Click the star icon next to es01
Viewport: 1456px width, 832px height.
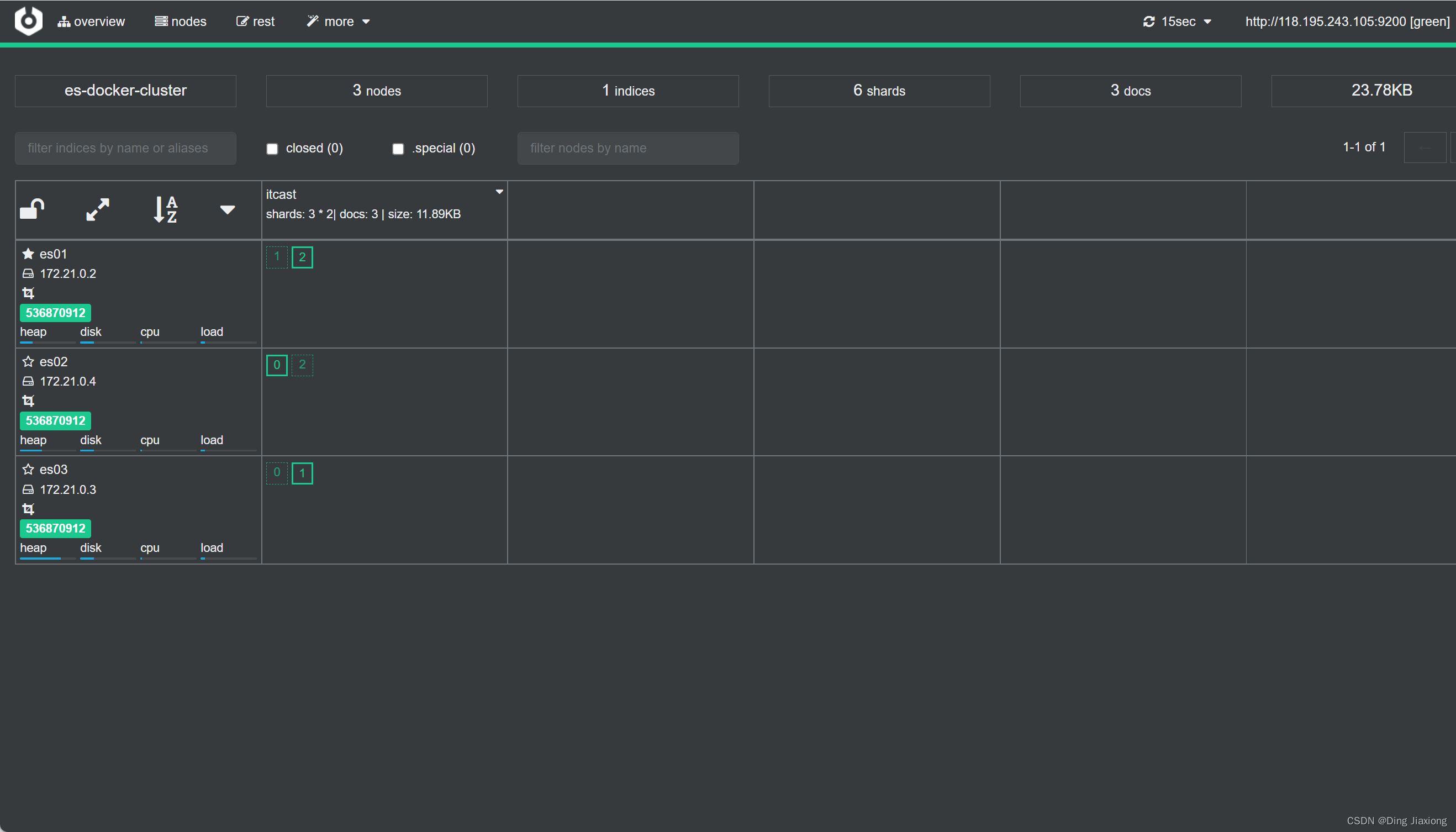click(x=27, y=254)
